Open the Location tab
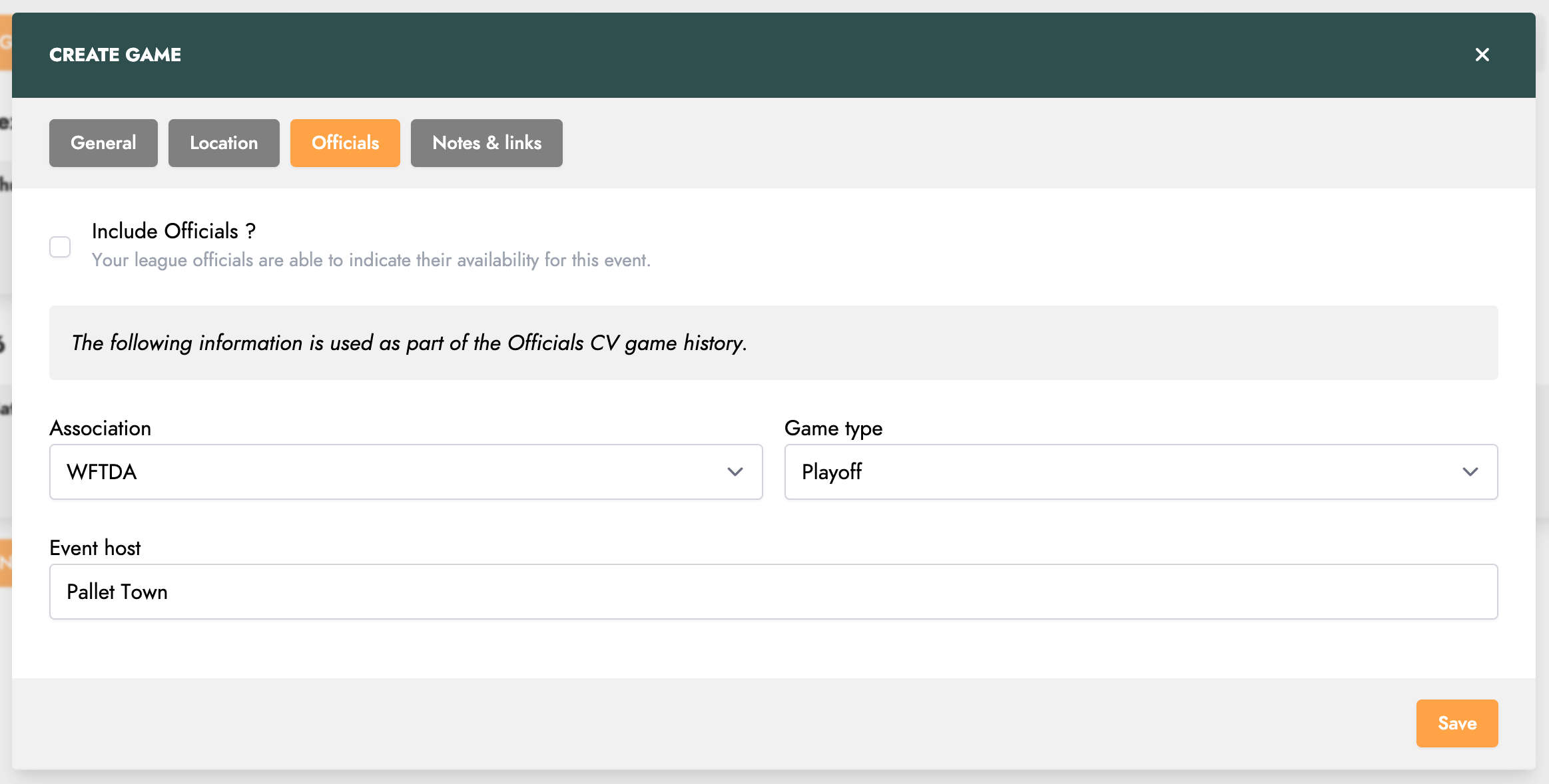The image size is (1549, 784). click(x=224, y=143)
